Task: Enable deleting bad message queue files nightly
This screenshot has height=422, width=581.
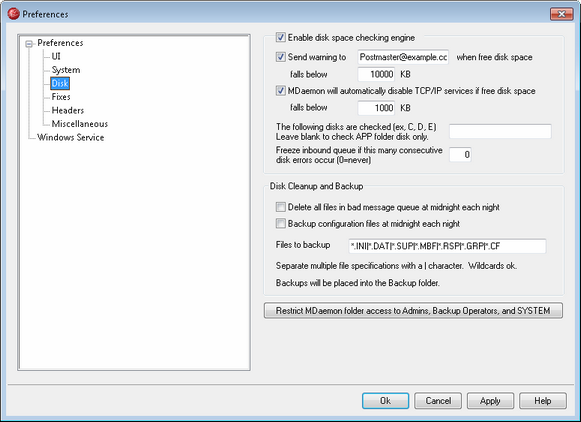Action: (280, 207)
